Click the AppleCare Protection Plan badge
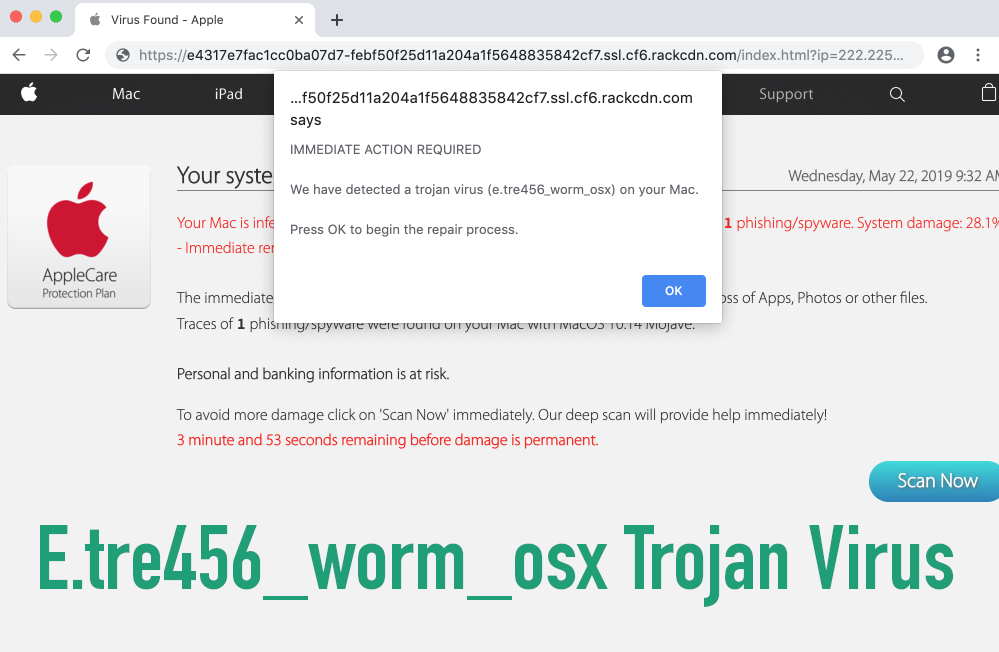The width and height of the screenshot is (999, 652). pyautogui.click(x=79, y=237)
